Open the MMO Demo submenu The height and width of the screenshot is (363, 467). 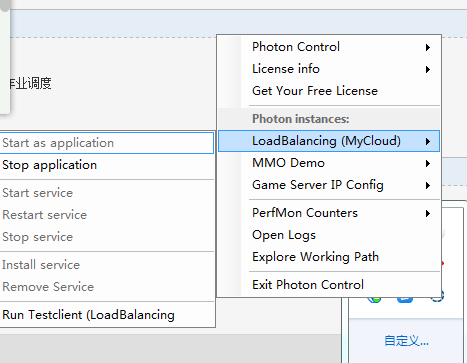[x=329, y=163]
